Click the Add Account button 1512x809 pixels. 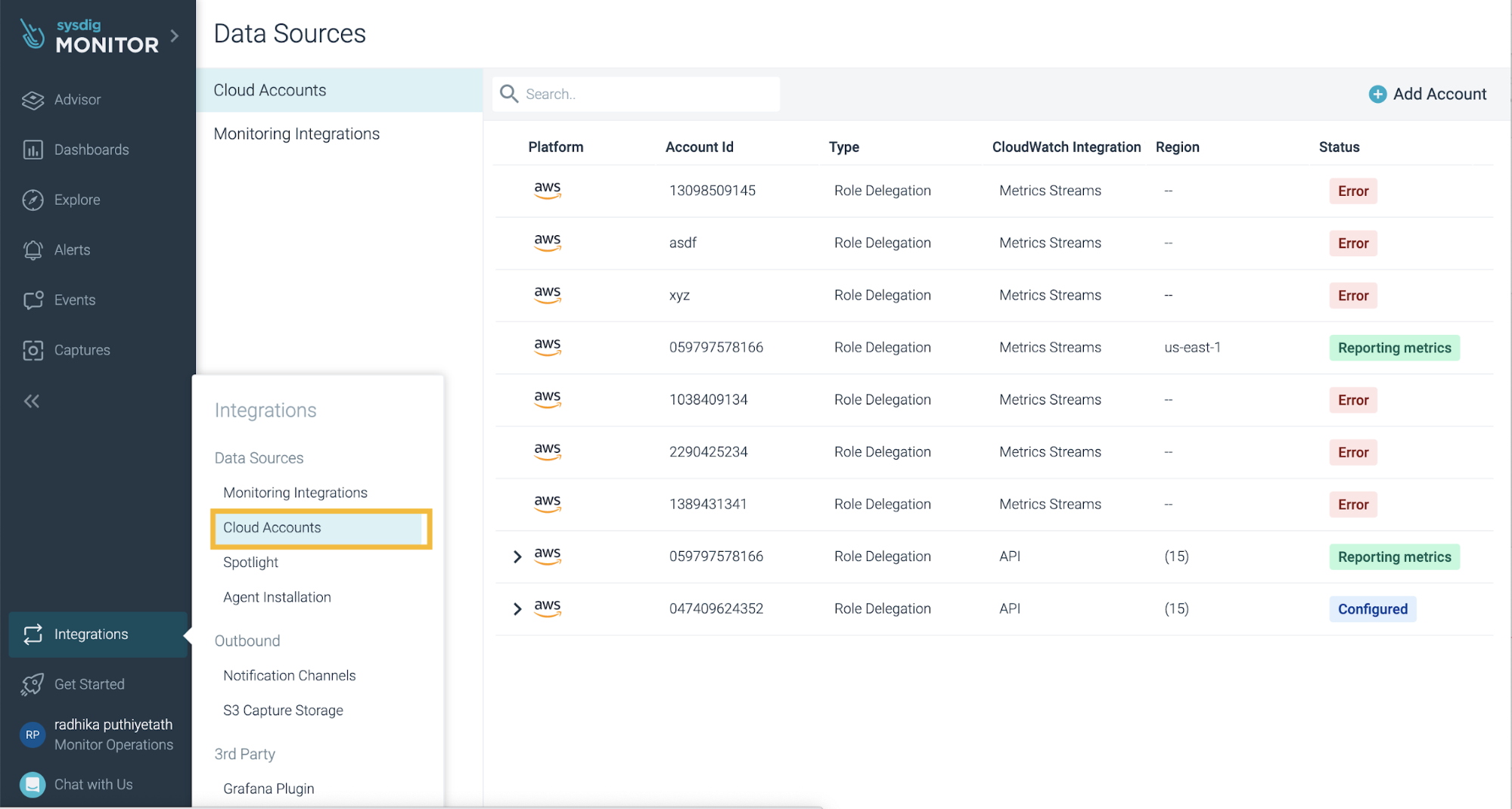(1427, 94)
